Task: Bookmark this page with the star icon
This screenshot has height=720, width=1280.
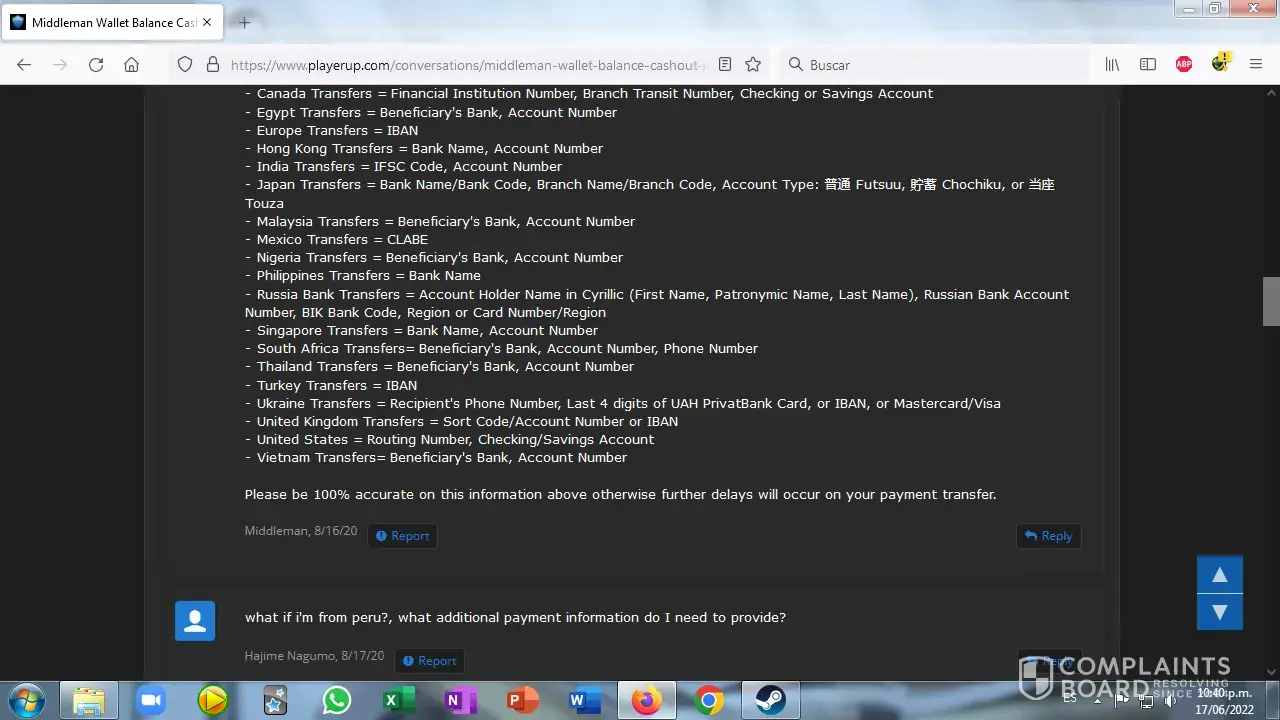Action: (x=753, y=64)
